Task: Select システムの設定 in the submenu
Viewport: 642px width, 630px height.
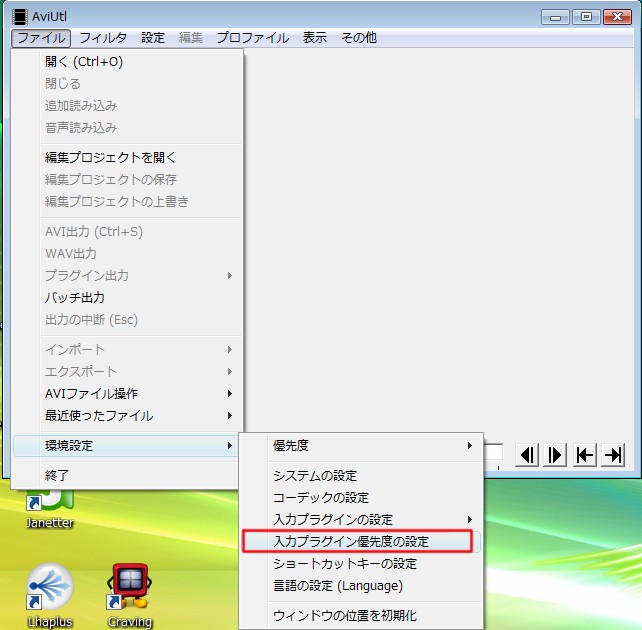Action: (315, 476)
